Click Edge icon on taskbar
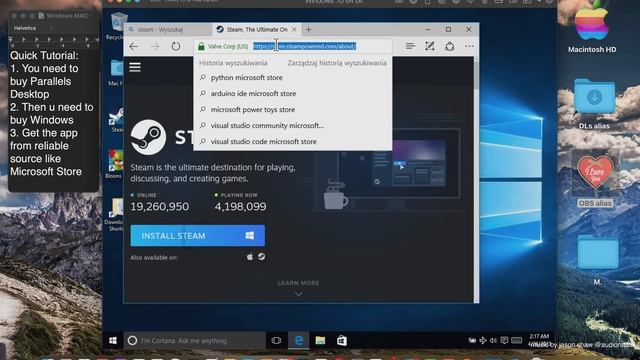The height and width of the screenshot is (360, 640). [x=299, y=340]
